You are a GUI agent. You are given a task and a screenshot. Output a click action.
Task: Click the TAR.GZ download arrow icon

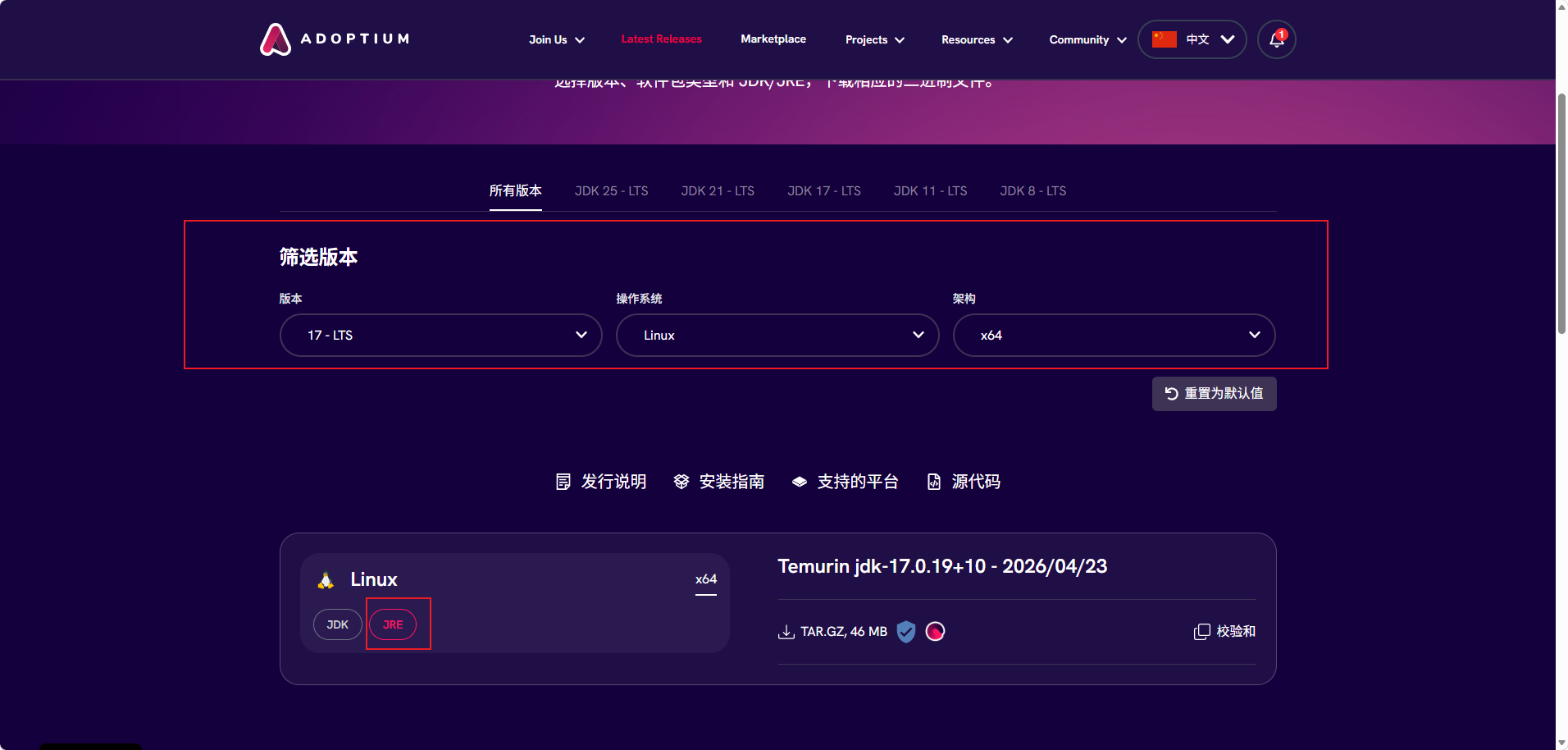786,632
